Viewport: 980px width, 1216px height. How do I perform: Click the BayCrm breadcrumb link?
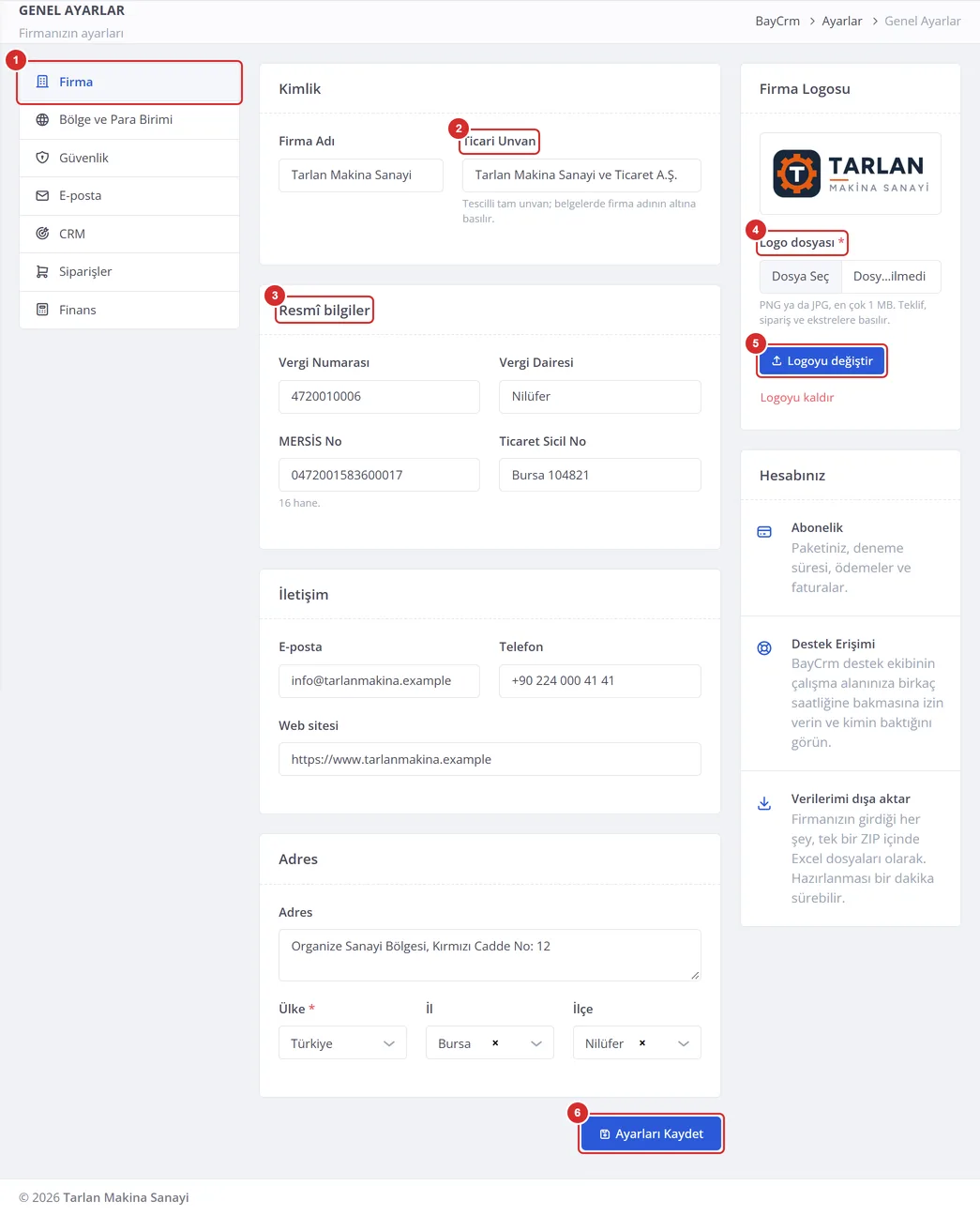[777, 21]
